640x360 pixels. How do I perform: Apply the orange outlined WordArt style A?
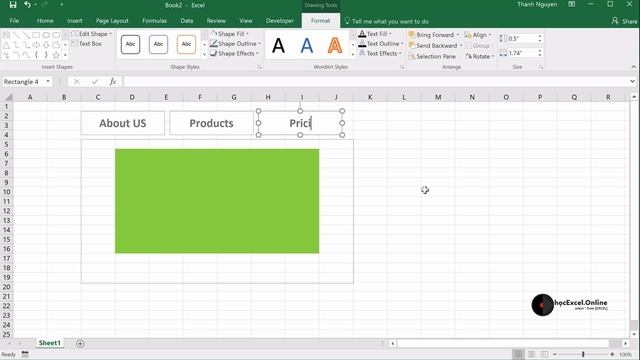(335, 45)
